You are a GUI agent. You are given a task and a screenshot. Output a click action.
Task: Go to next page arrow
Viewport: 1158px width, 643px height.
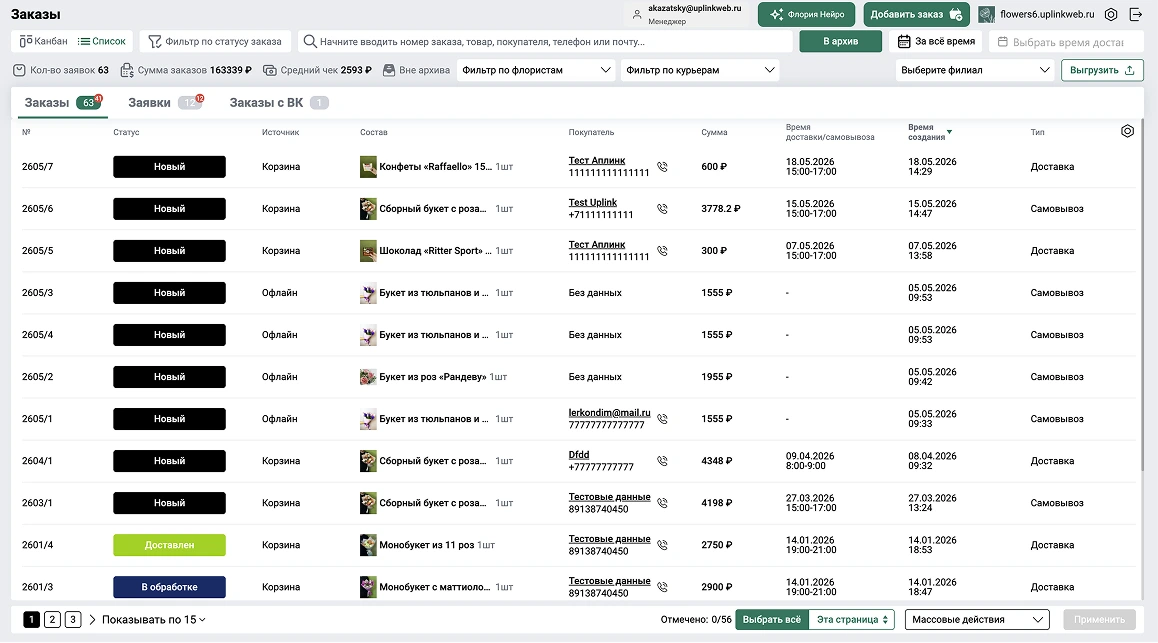(x=92, y=619)
